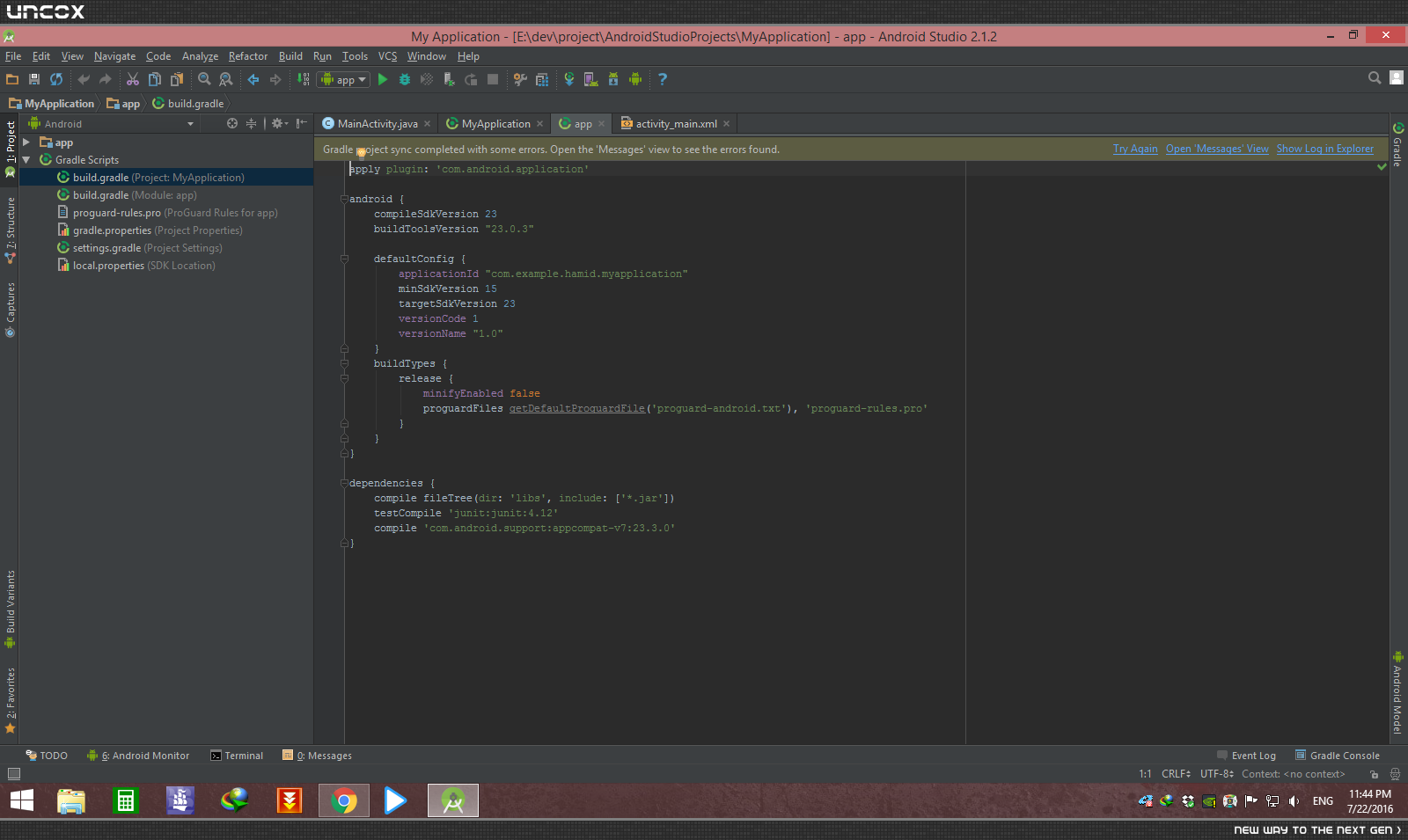Run the app with green play icon

point(383,79)
